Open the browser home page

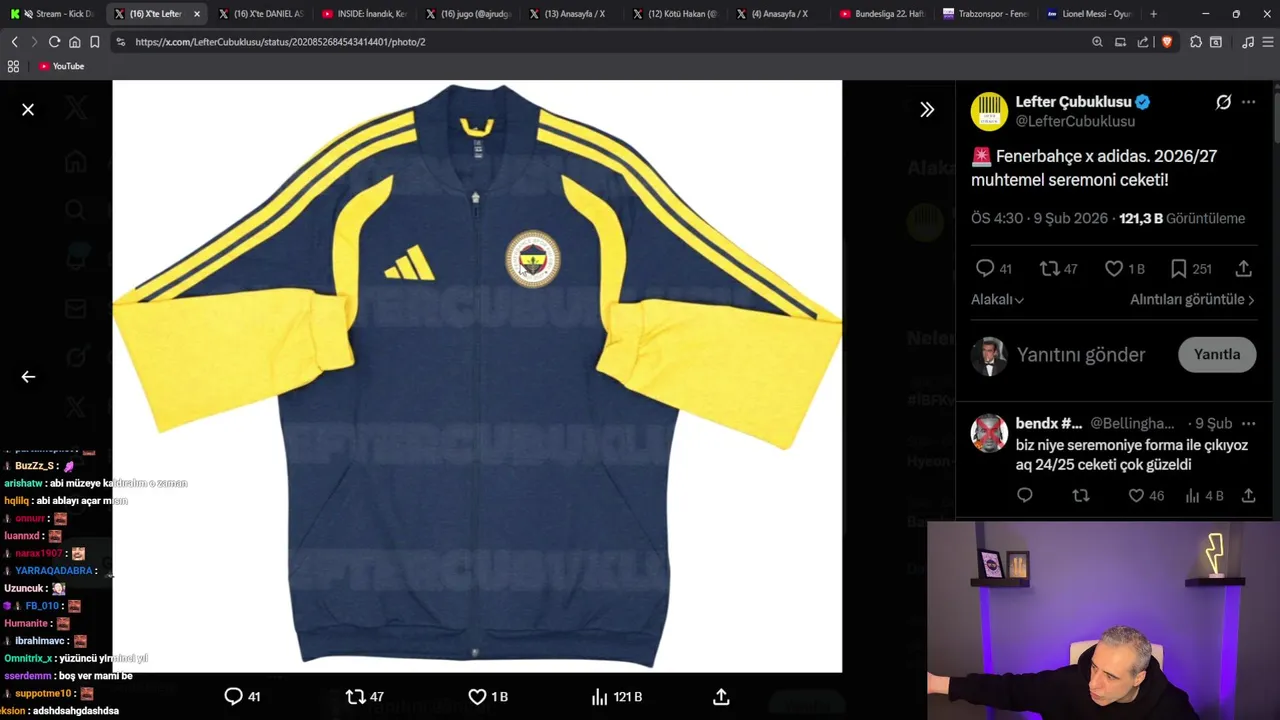[74, 42]
